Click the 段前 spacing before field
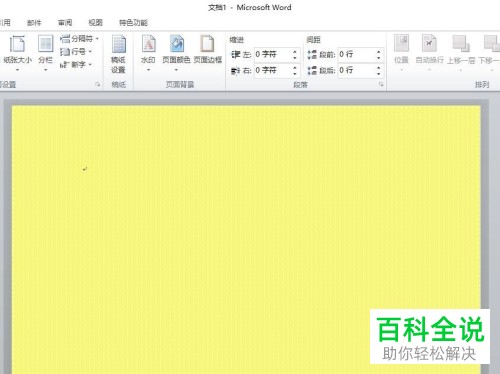Image resolution: width=500 pixels, height=374 pixels. tap(360, 54)
